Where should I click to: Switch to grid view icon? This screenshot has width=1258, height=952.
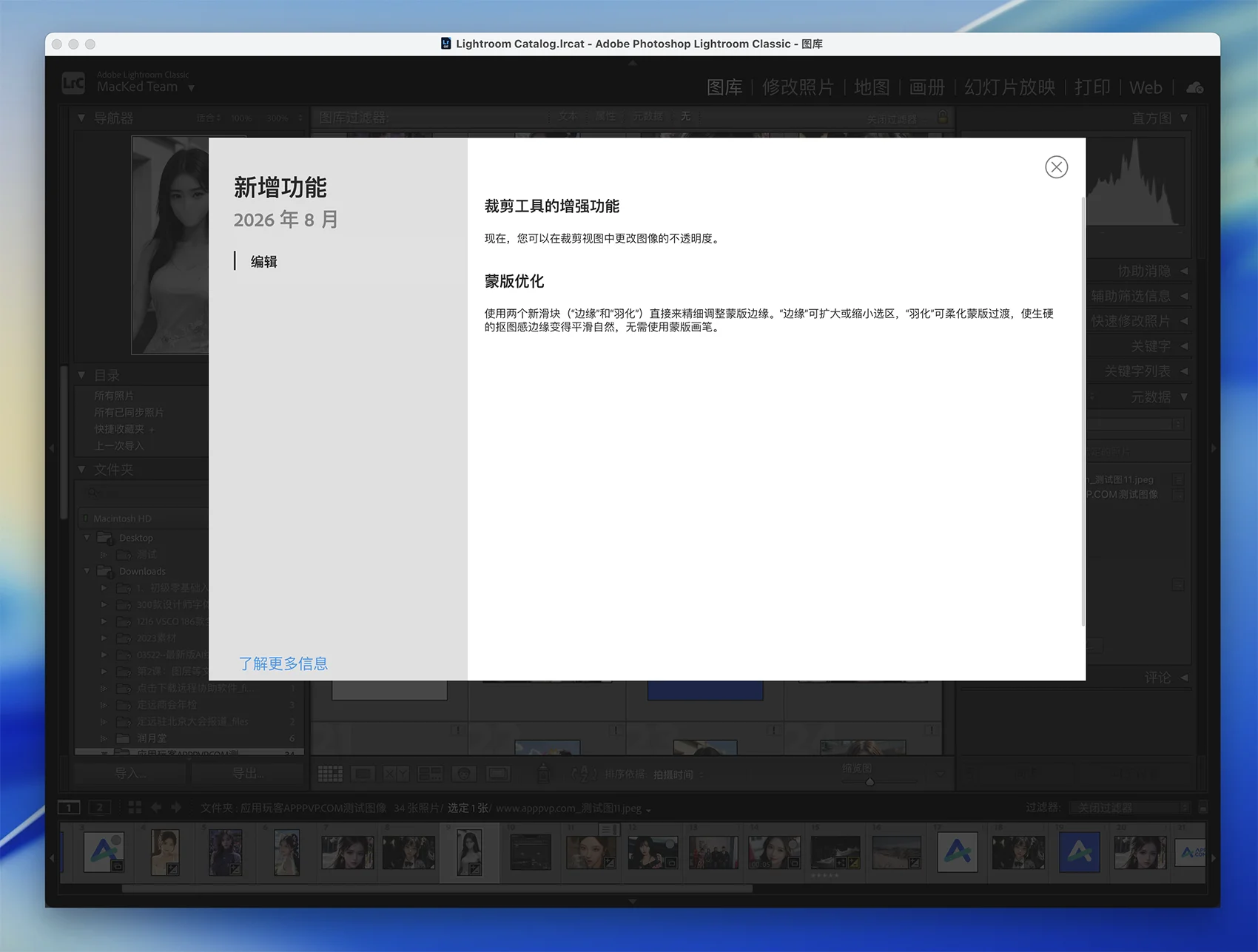(330, 774)
